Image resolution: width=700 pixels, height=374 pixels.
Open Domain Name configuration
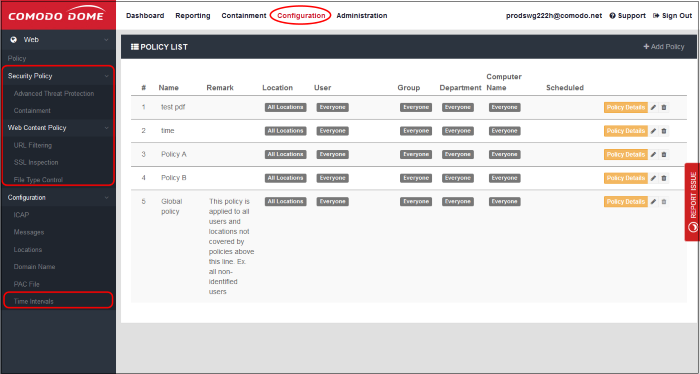(x=34, y=267)
